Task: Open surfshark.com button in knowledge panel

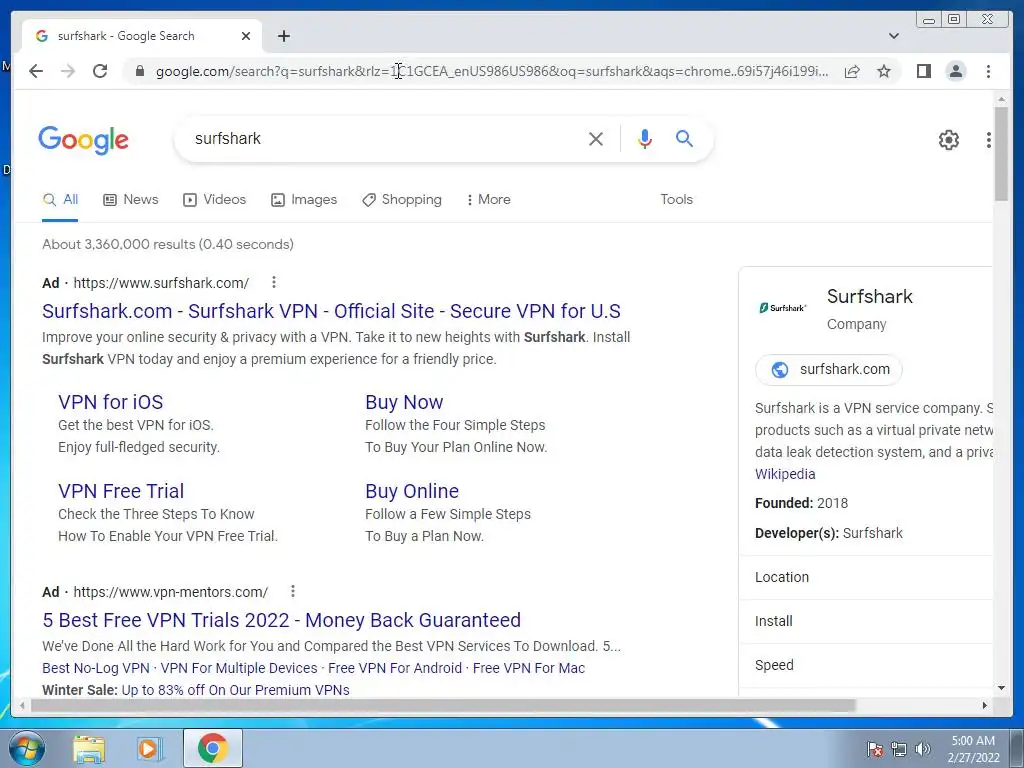Action: click(828, 370)
